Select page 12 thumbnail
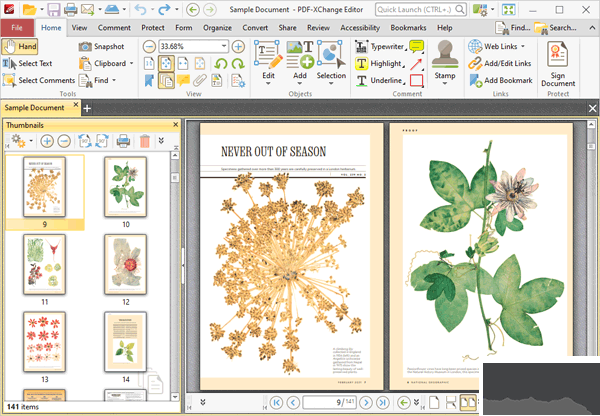600x416 pixels. 126,268
